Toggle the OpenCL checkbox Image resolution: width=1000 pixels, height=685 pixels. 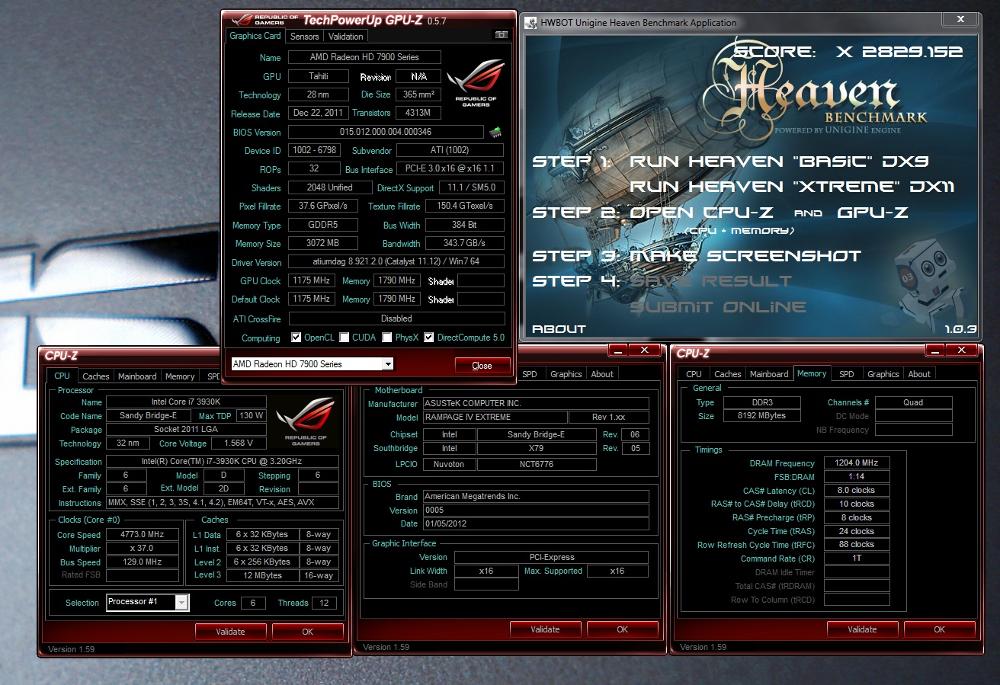pos(296,337)
